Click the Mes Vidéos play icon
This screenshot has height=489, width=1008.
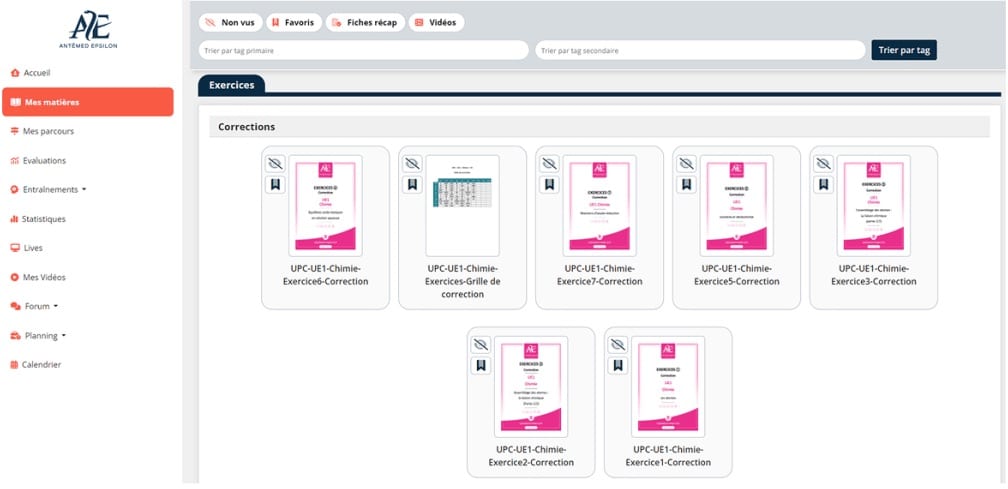tap(15, 278)
